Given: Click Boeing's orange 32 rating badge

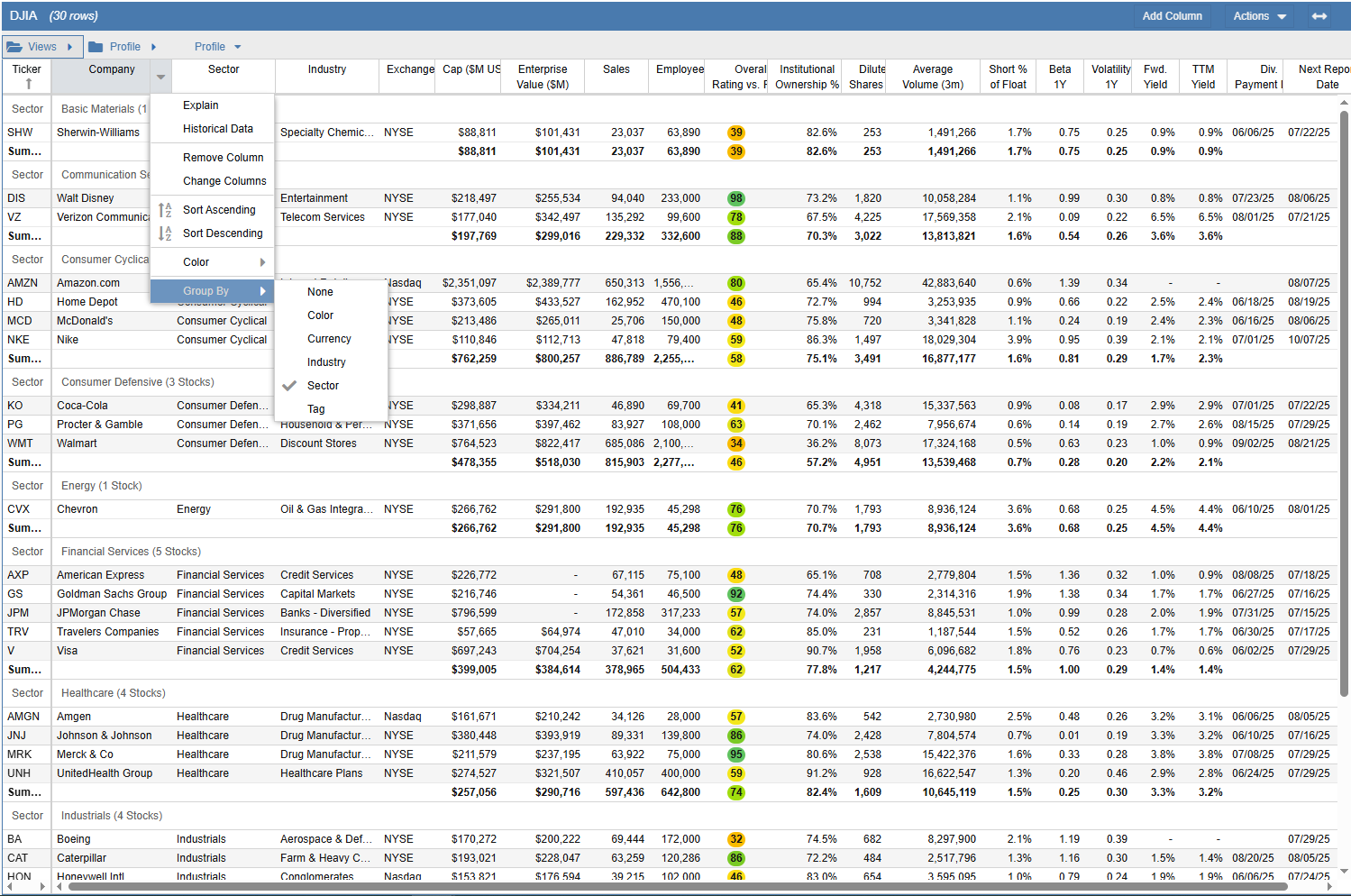Looking at the screenshot, I should point(736,839).
